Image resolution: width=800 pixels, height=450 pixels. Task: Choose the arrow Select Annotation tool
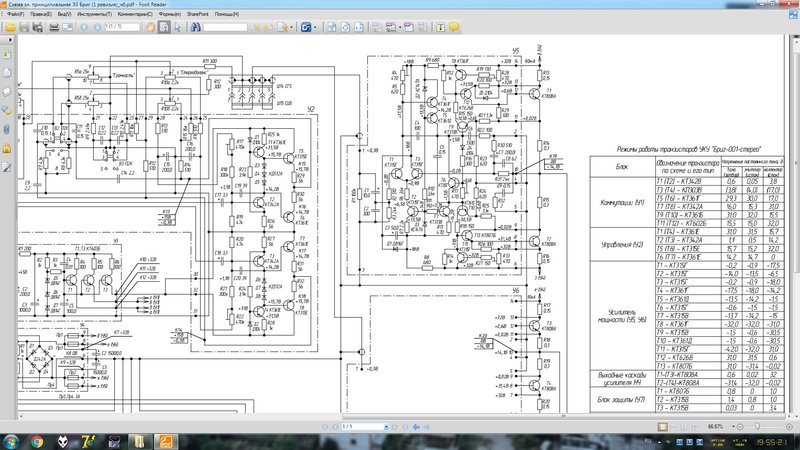177,27
